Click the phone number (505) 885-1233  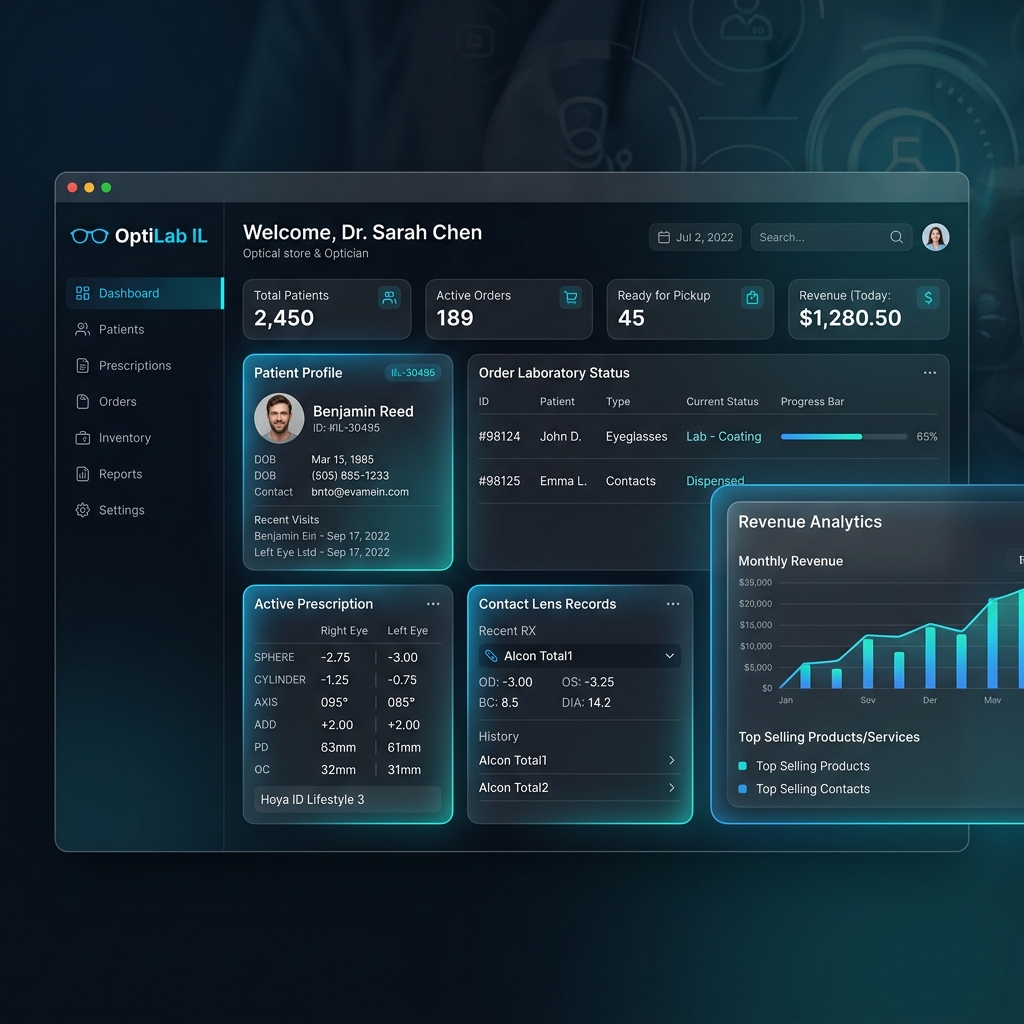(350, 475)
